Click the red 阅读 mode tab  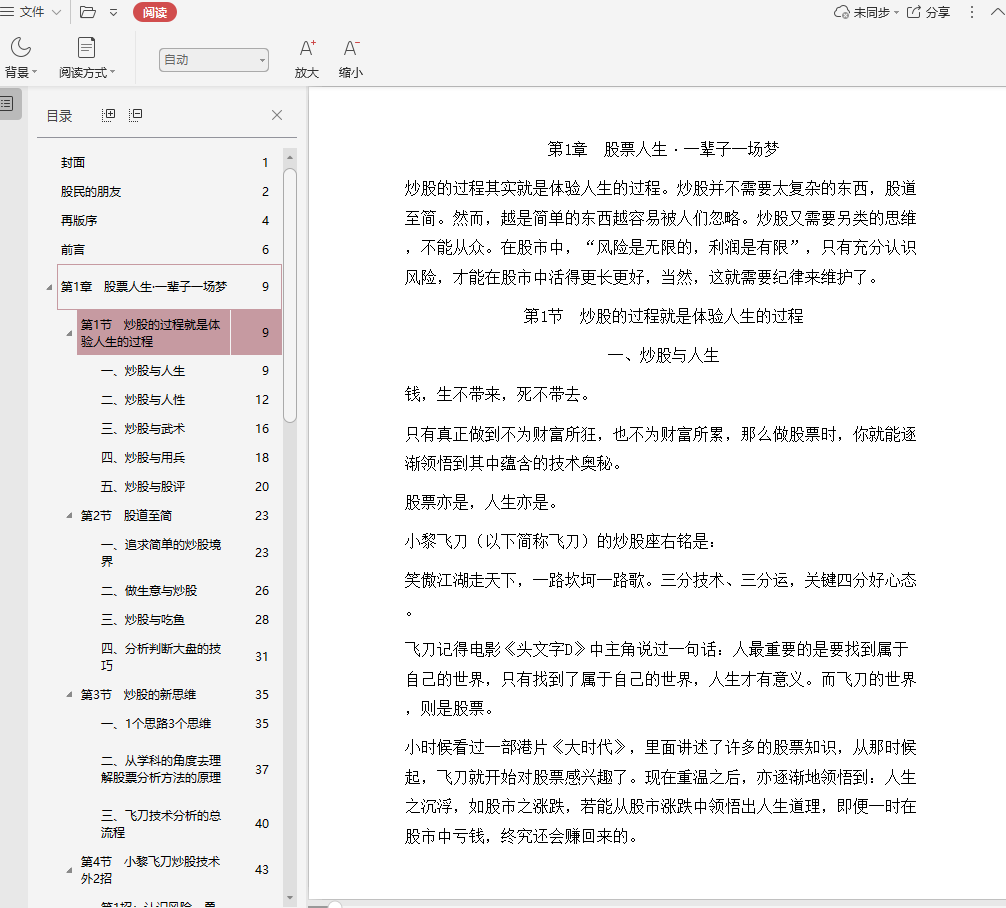pyautogui.click(x=155, y=12)
